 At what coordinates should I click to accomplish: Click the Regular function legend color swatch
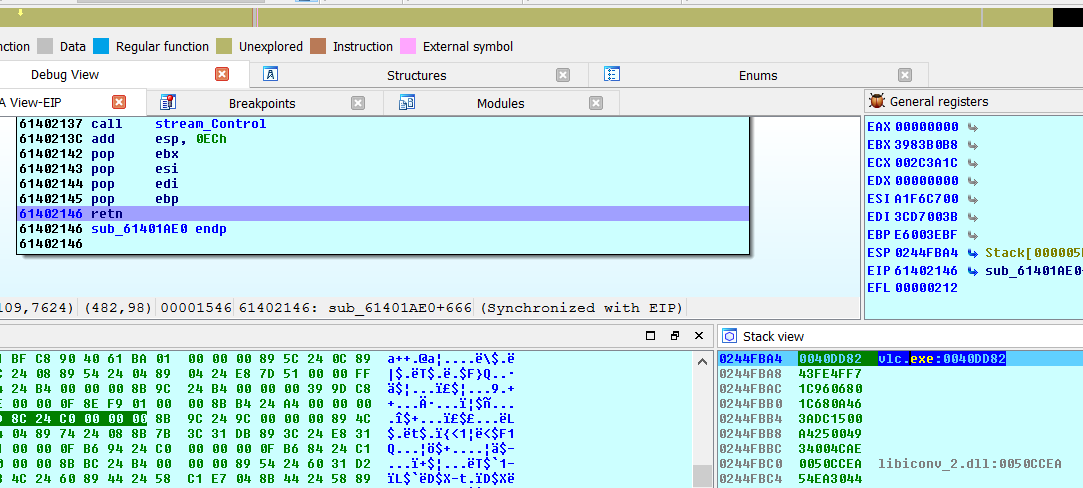[x=101, y=46]
